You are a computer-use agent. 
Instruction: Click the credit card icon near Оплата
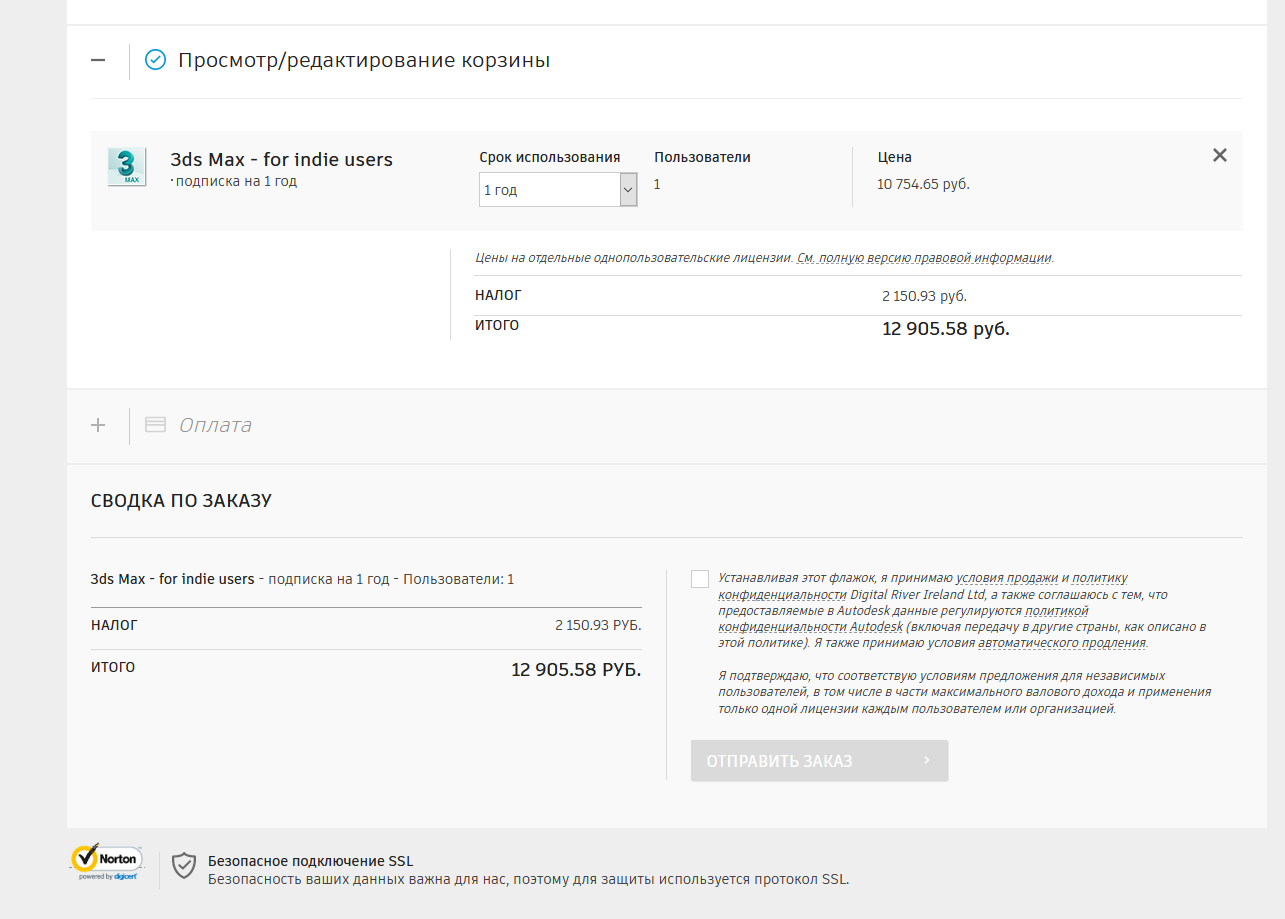tap(155, 424)
